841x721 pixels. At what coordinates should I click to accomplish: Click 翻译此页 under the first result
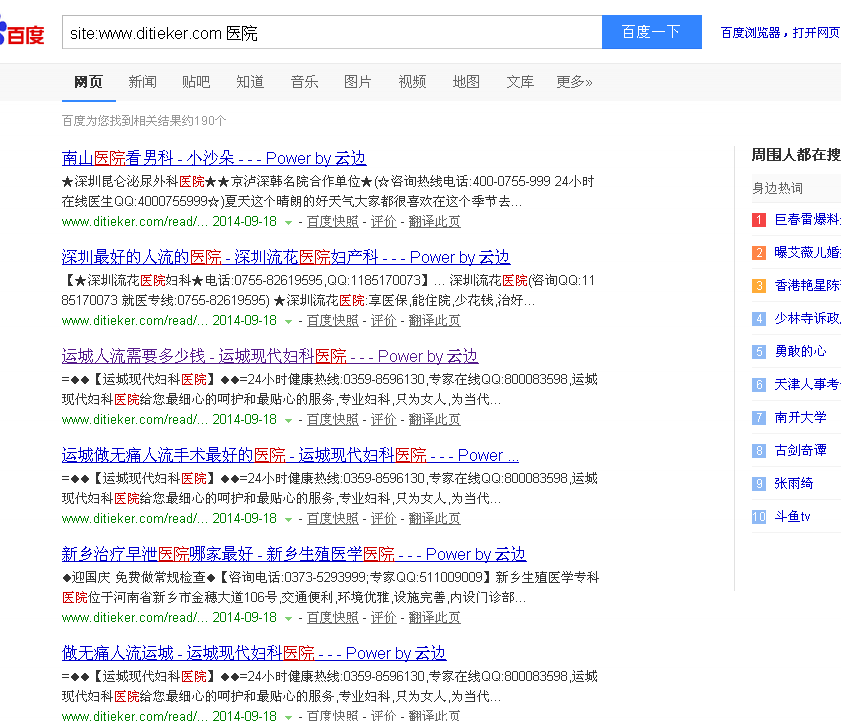coord(434,221)
